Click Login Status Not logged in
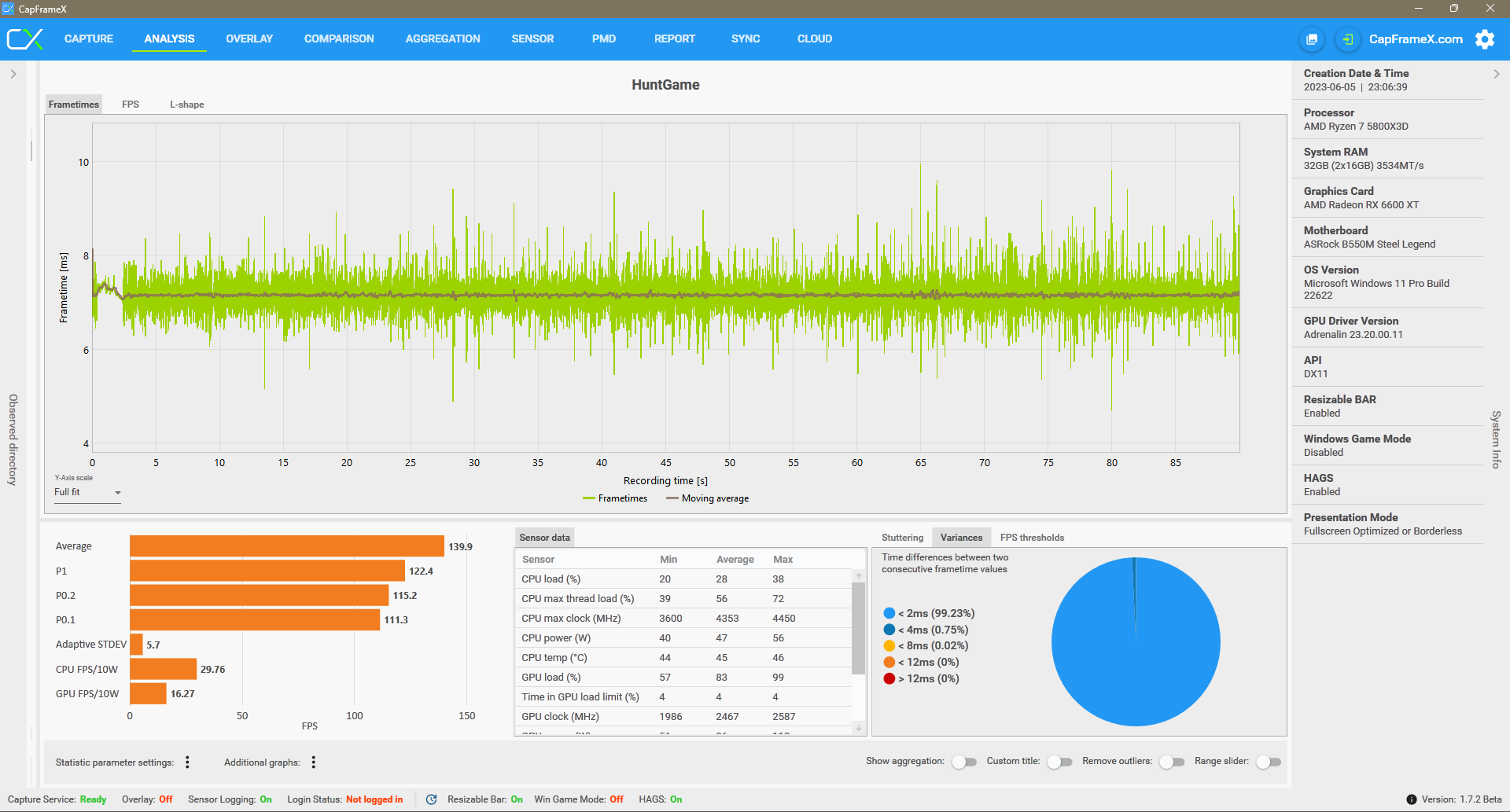The width and height of the screenshot is (1510, 812). pos(344,799)
